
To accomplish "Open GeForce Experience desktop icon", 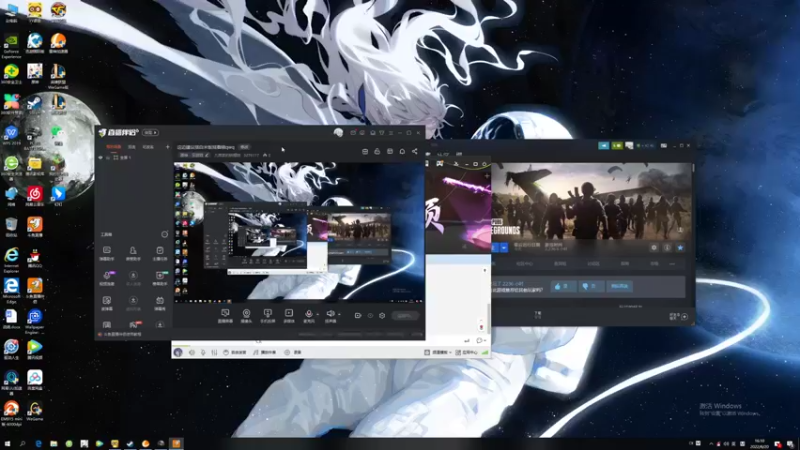I will click(11, 45).
